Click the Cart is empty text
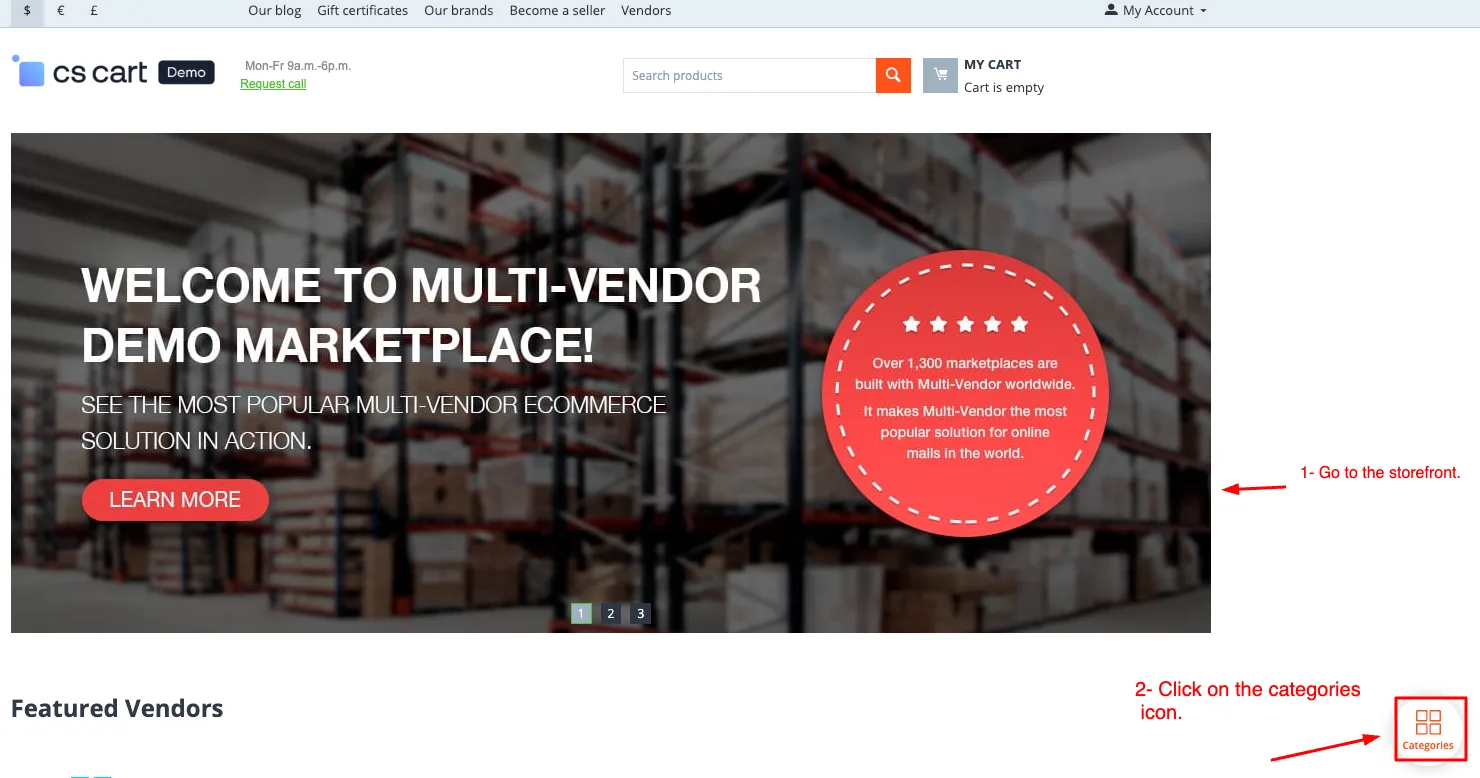 [x=1004, y=88]
